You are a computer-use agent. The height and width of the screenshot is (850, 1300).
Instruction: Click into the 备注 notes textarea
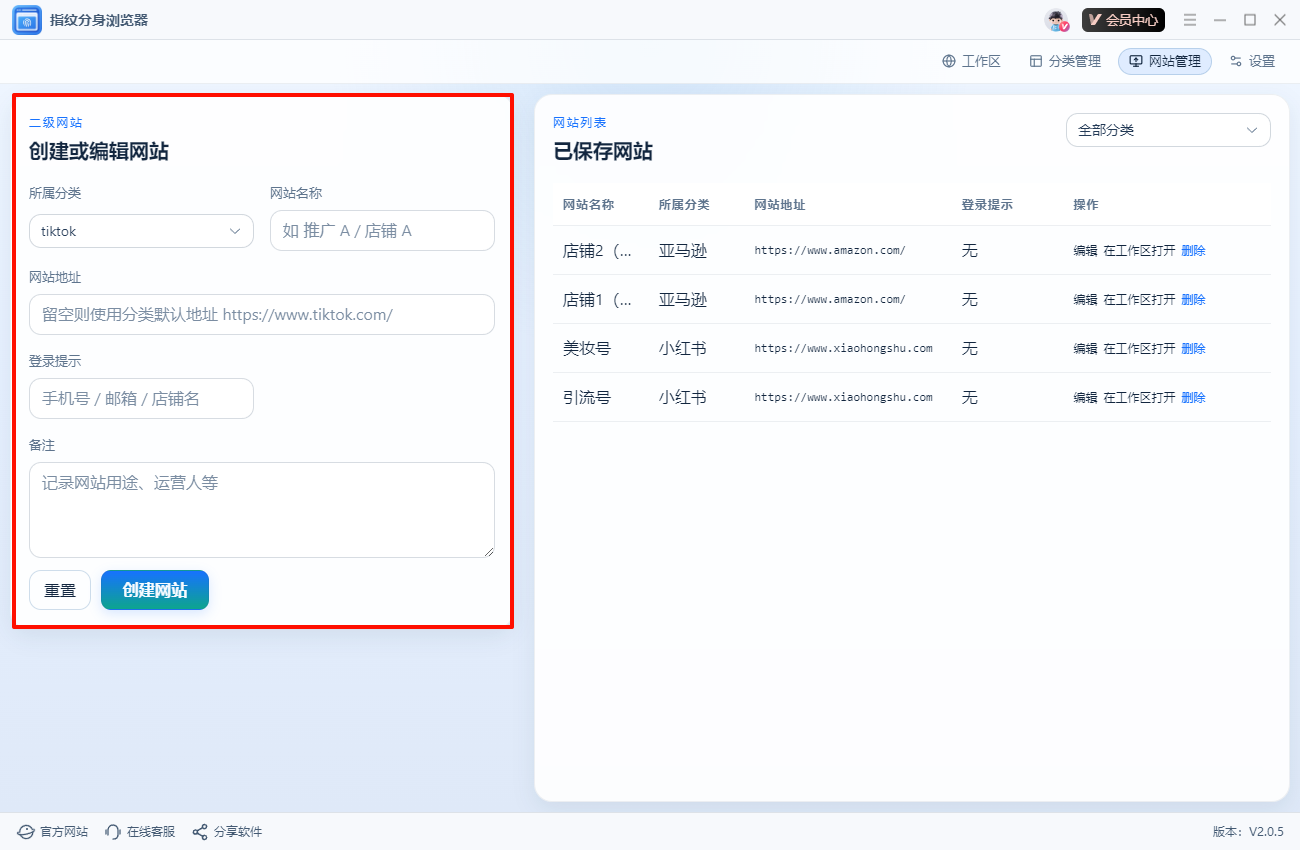coord(262,510)
